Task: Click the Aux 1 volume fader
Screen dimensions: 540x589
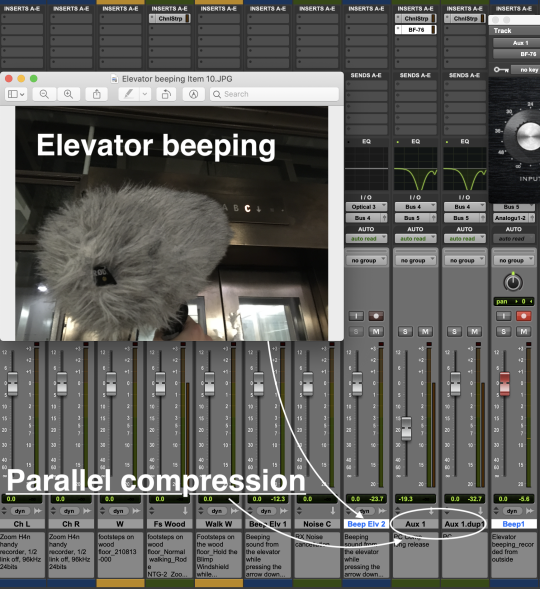Action: 406,428
